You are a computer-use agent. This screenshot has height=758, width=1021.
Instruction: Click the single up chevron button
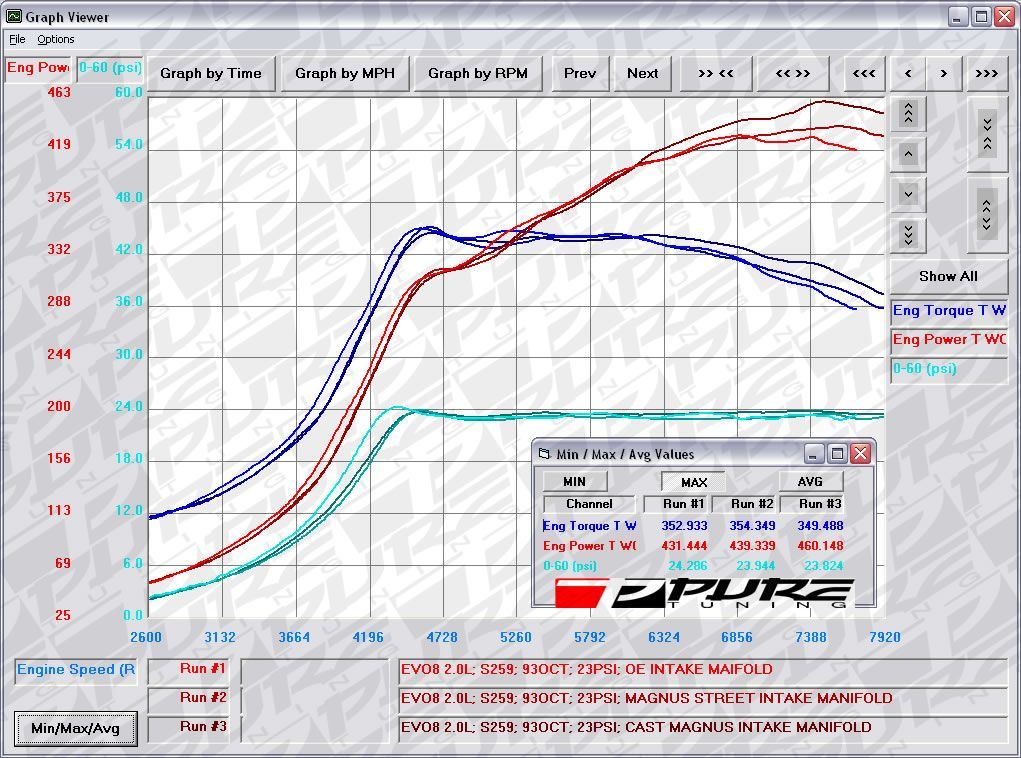point(908,154)
